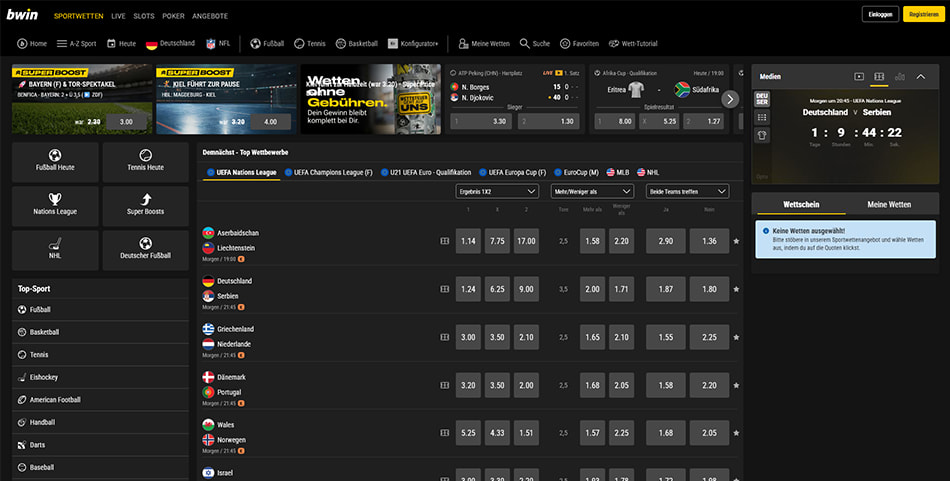Image resolution: width=950 pixels, height=481 pixels.
Task: Select Handball in Top-Sport list
Action: 100,422
